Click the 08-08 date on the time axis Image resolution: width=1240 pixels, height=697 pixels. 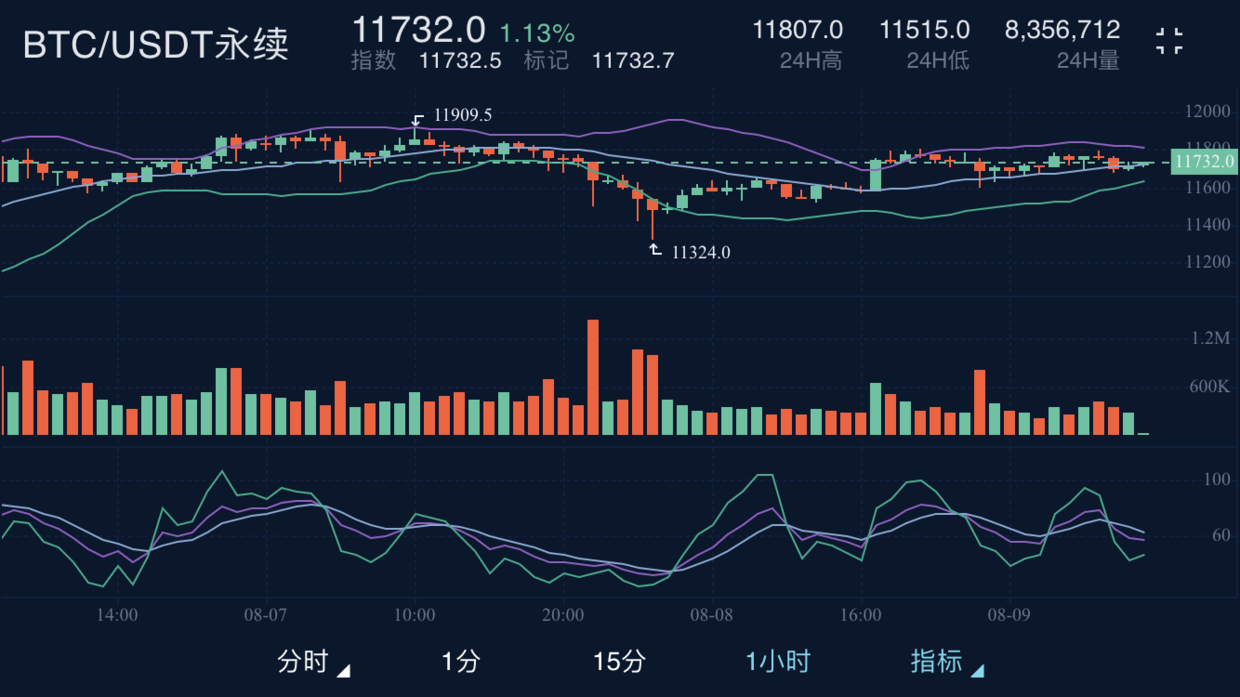711,615
